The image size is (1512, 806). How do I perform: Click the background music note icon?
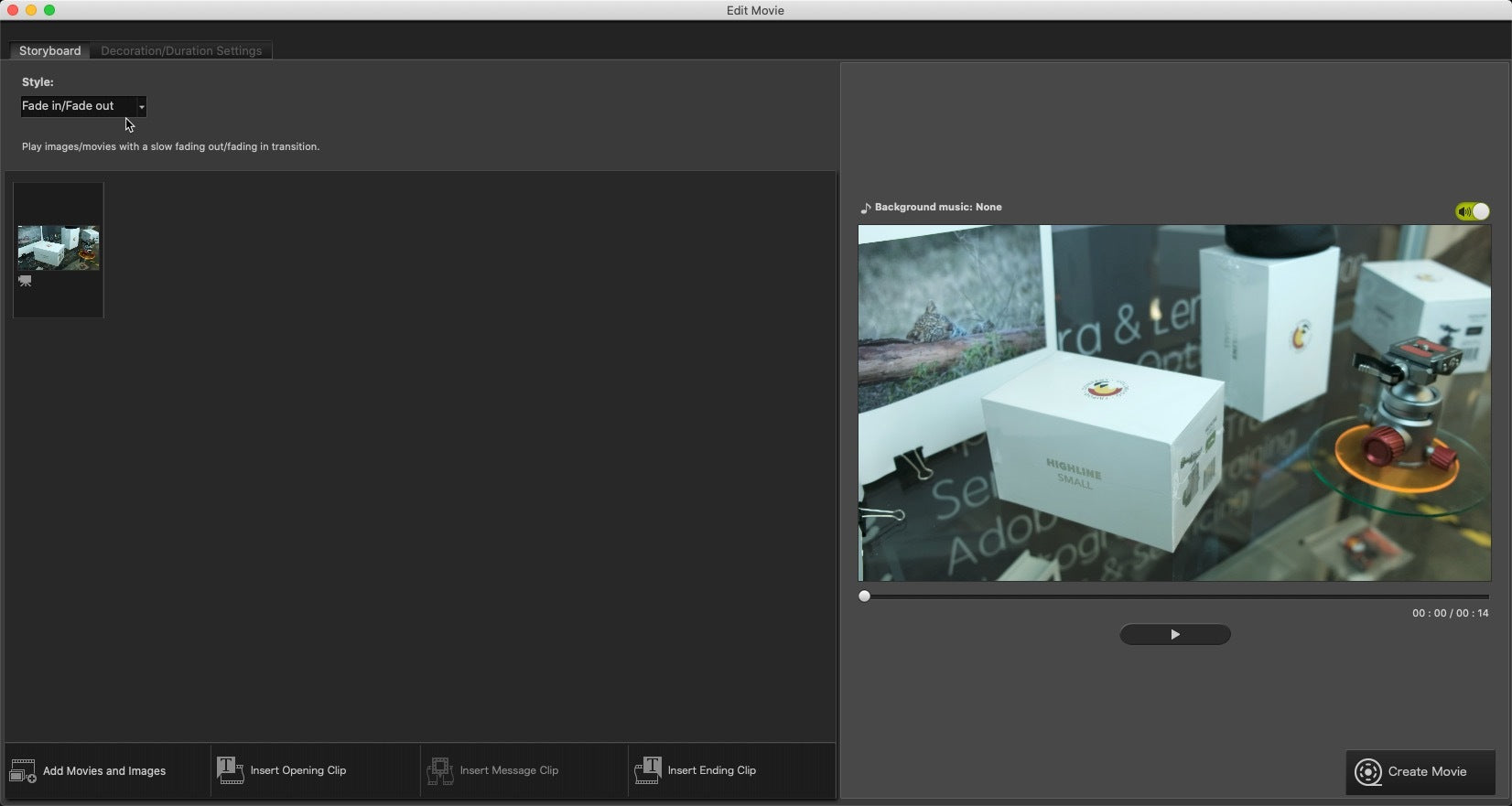point(865,209)
